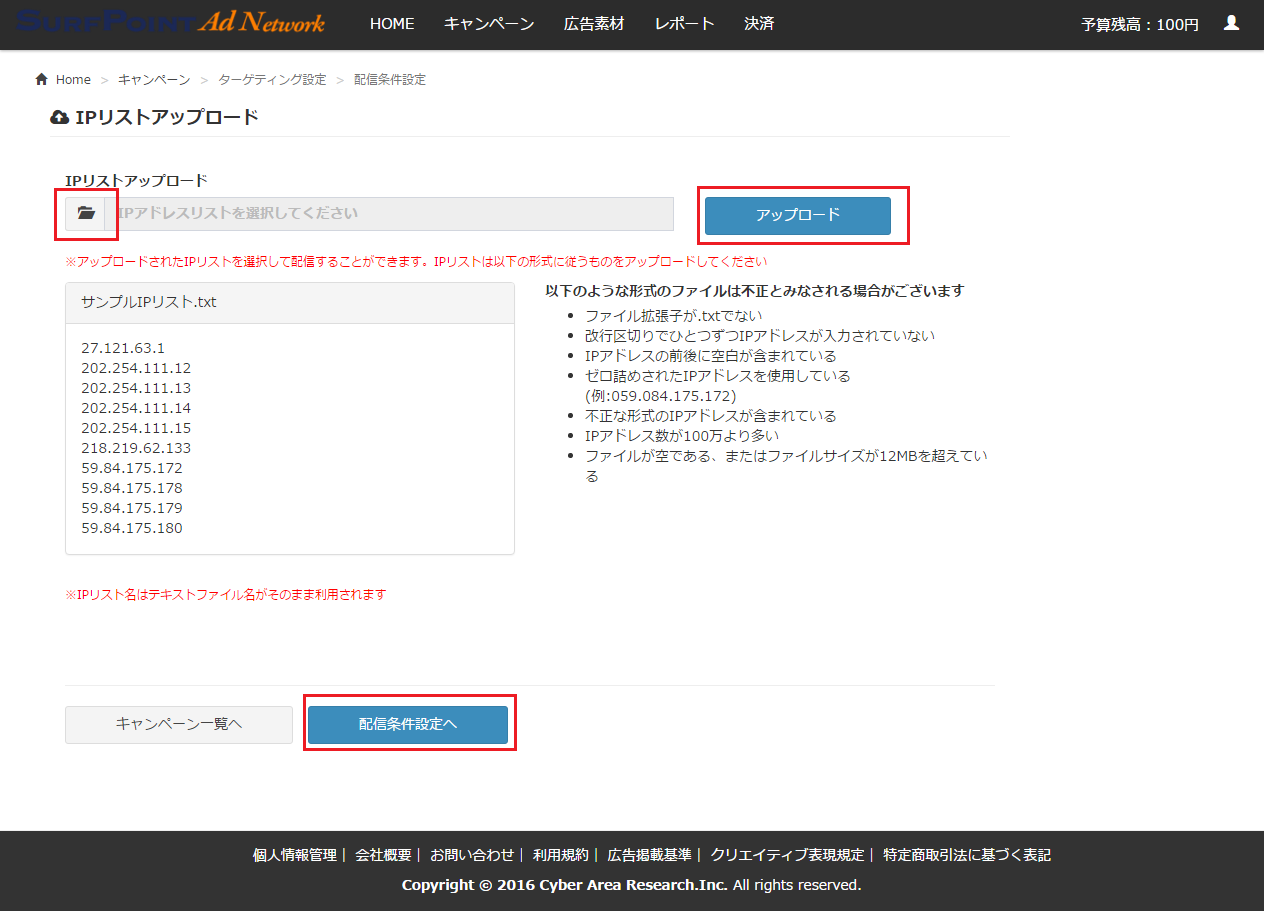Open the 決済 navigation item
This screenshot has width=1264, height=911.
click(759, 24)
